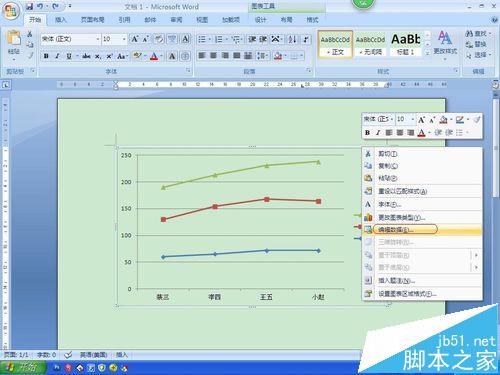Open ribbon font name combo box
The image size is (500, 375).
tap(70, 39)
